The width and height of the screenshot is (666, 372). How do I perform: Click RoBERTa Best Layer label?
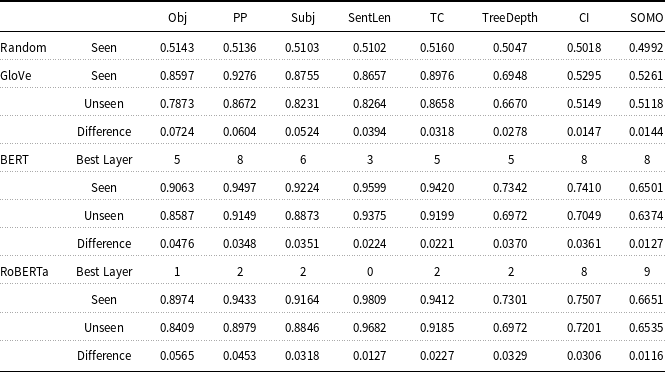click(x=104, y=272)
